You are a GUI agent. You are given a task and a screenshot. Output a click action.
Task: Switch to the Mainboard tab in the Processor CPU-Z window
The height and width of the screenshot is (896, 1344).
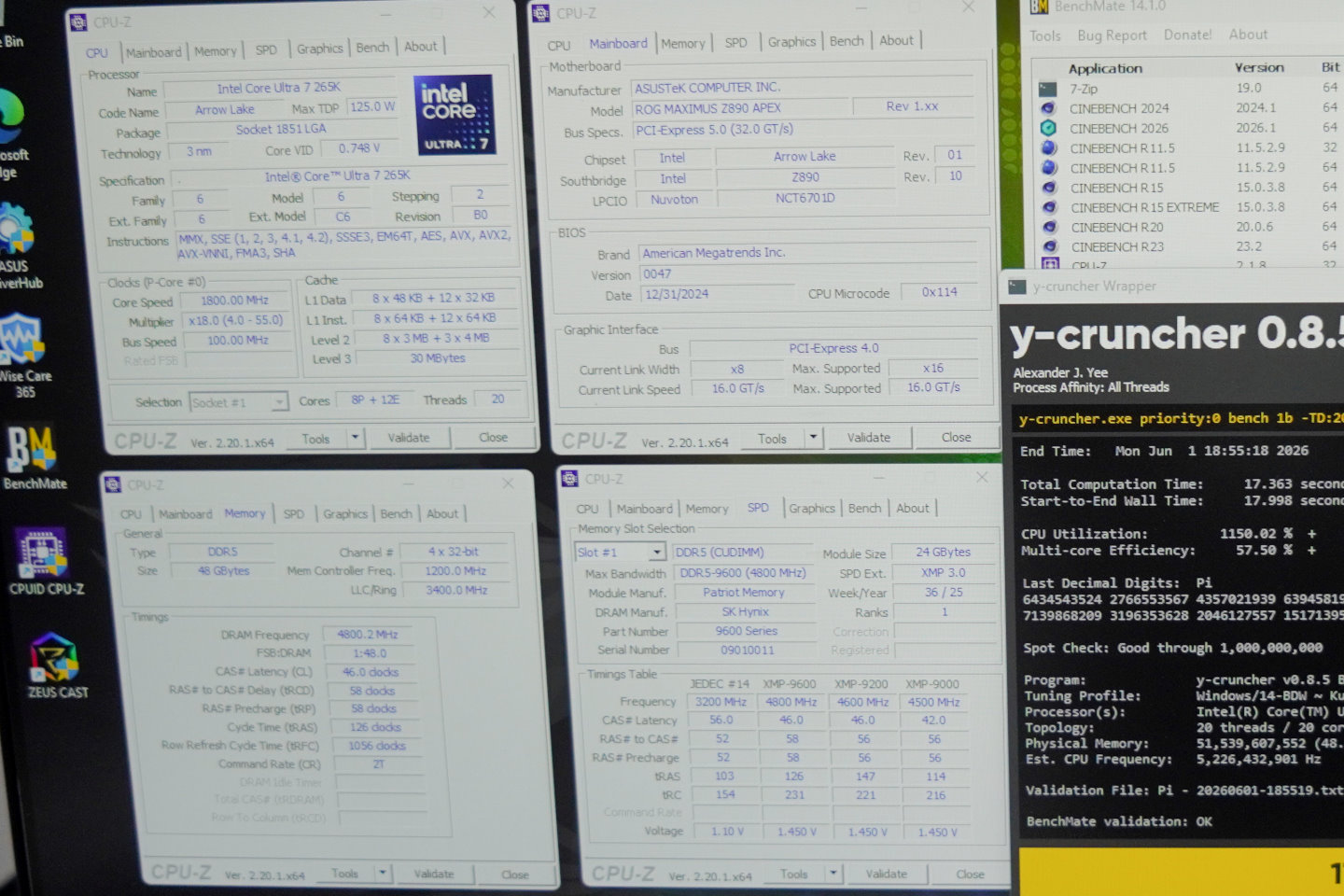154,52
